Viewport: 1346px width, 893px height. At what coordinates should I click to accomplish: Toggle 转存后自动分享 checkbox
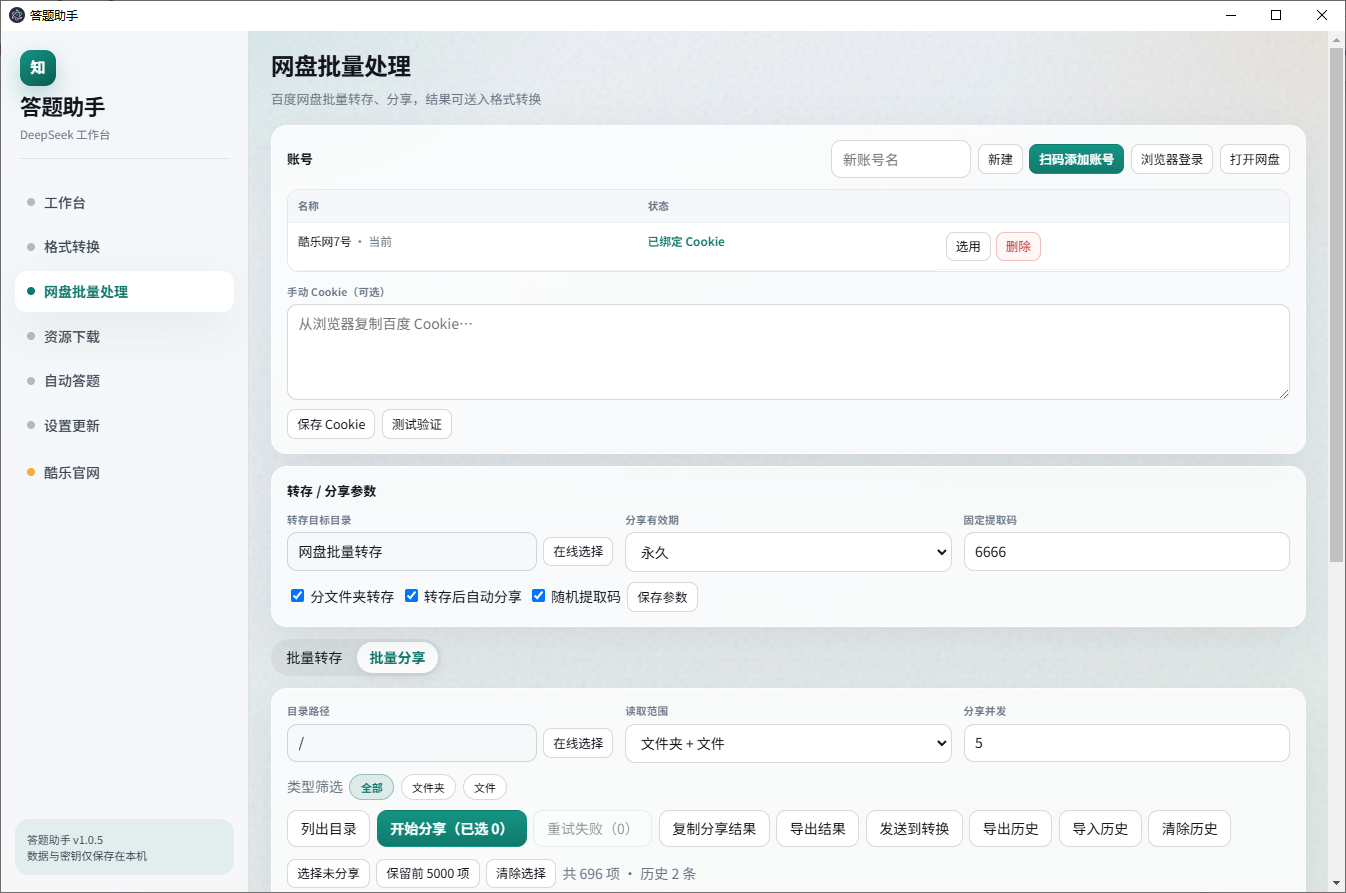411,596
